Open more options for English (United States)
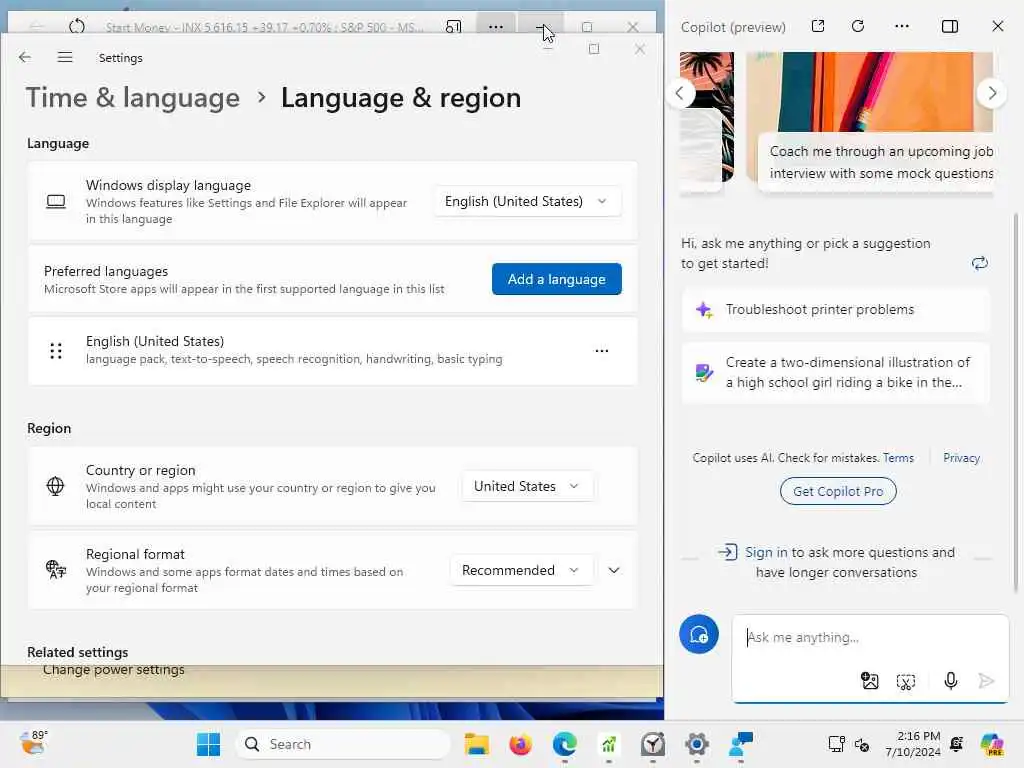Image resolution: width=1024 pixels, height=768 pixels. coord(601,351)
